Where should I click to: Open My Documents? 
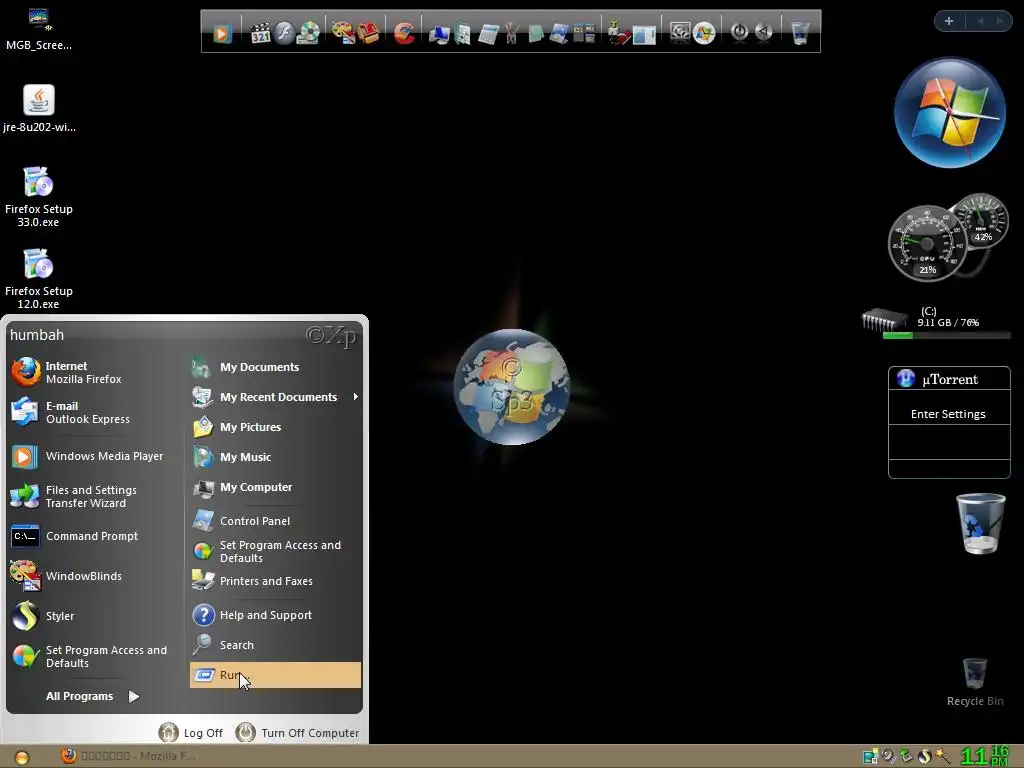coord(275,367)
